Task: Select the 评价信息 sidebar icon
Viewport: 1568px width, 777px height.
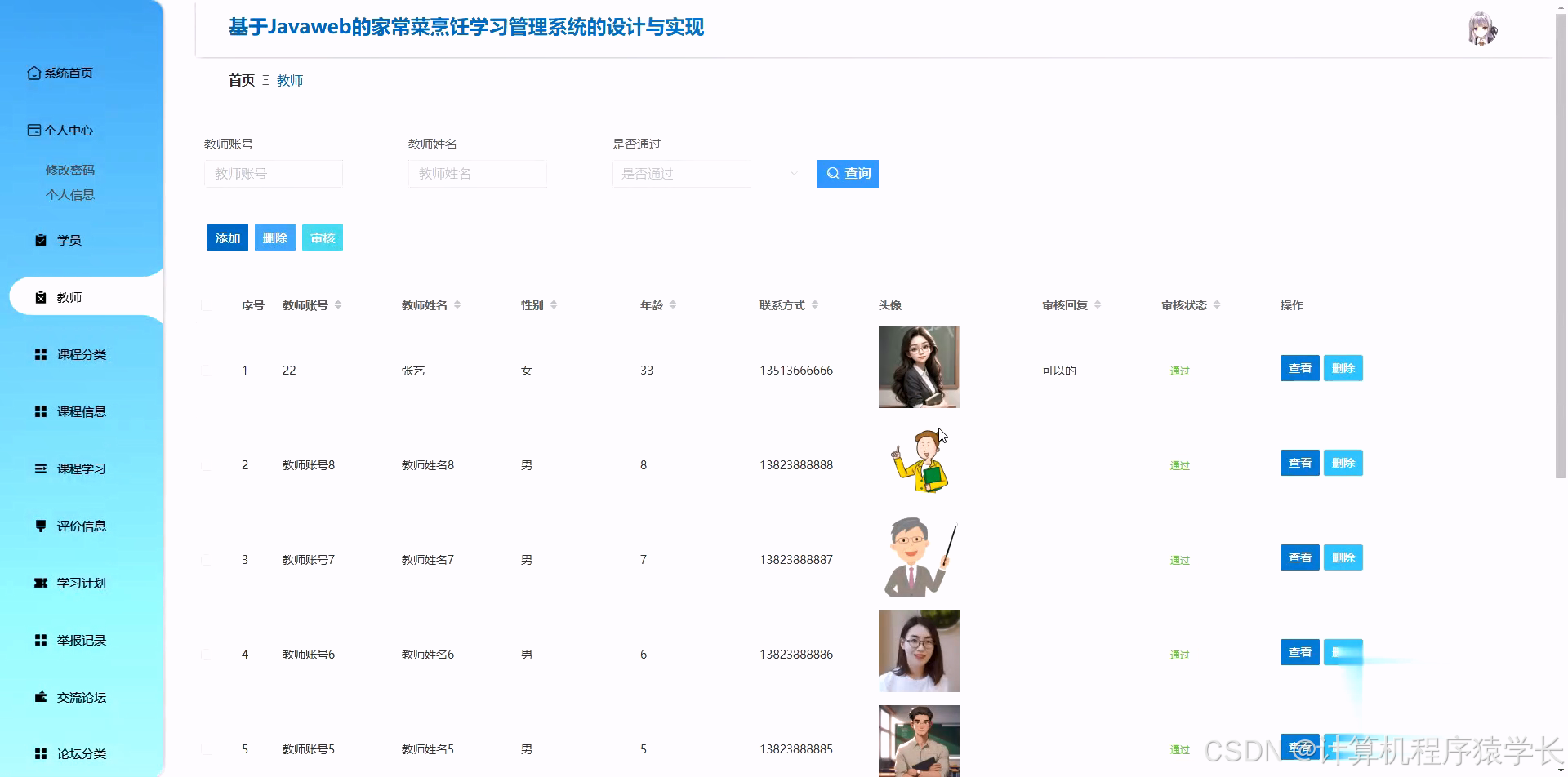Action: click(39, 526)
